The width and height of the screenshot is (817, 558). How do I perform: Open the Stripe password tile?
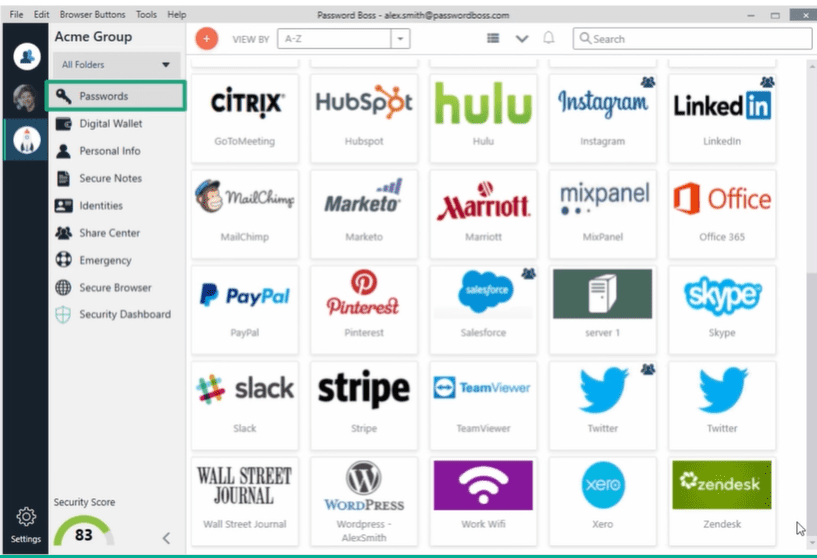pos(364,406)
